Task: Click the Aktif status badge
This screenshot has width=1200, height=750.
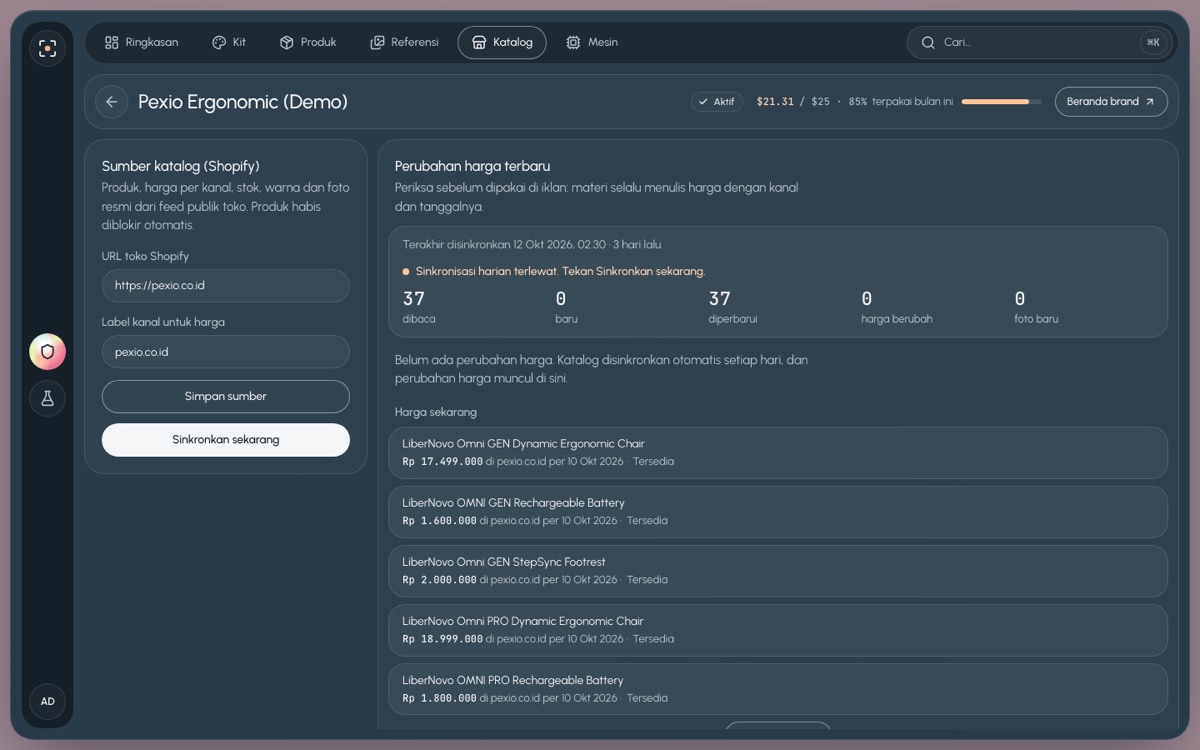Action: (x=716, y=102)
